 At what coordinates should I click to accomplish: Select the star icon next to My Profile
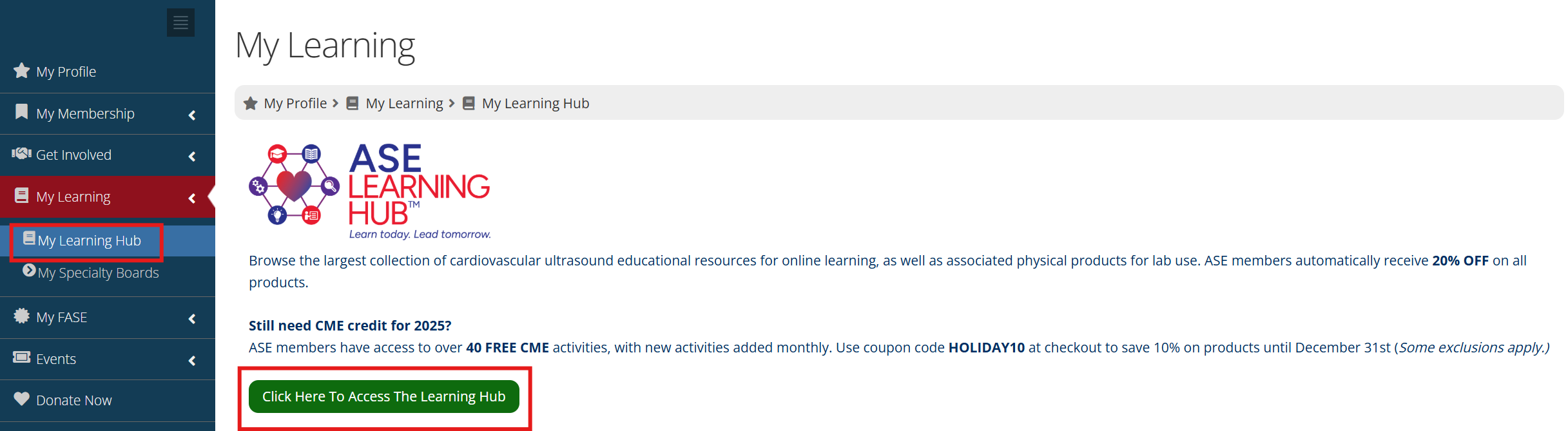click(21, 71)
